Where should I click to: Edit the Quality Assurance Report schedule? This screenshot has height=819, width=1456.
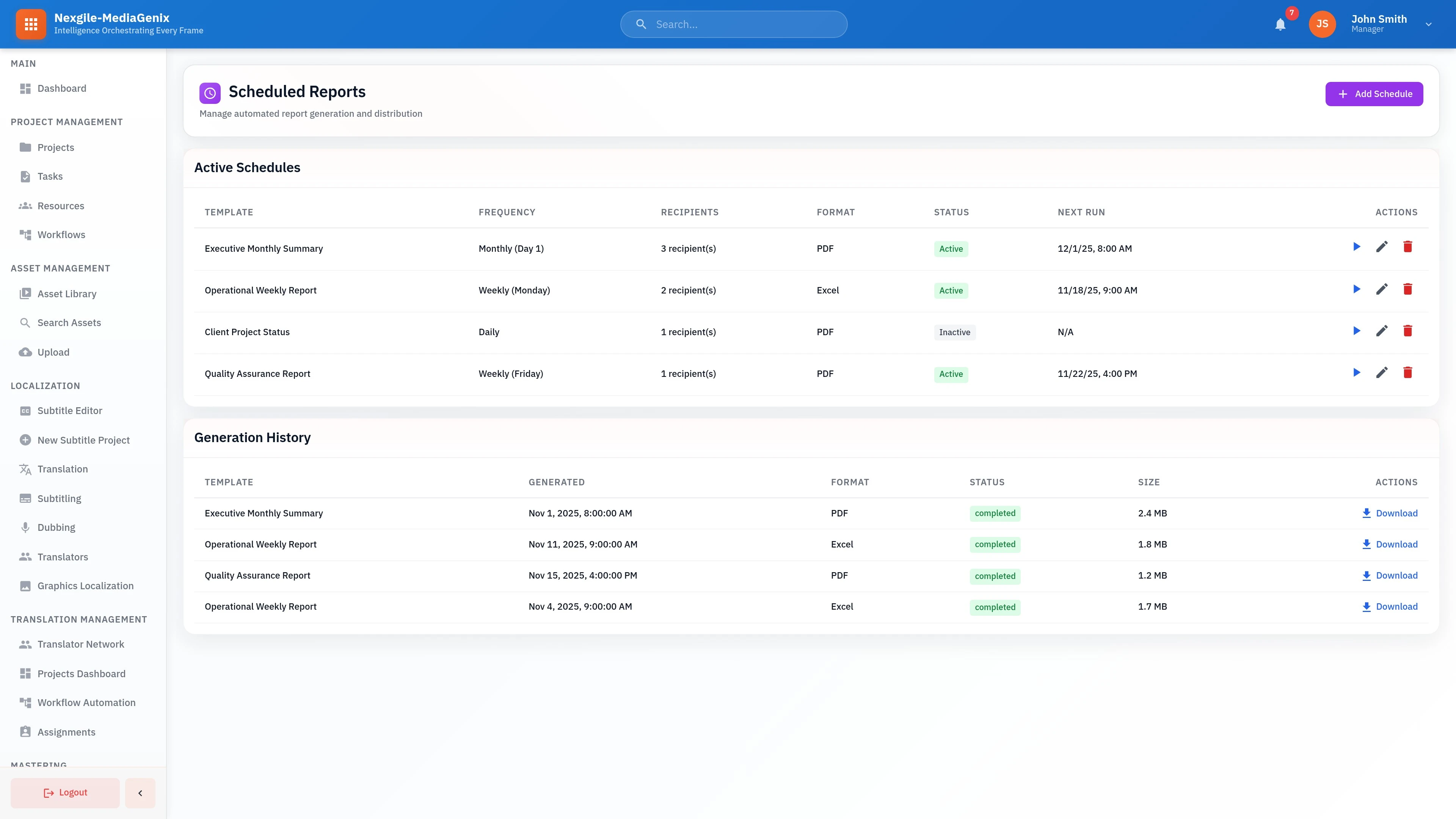tap(1382, 372)
